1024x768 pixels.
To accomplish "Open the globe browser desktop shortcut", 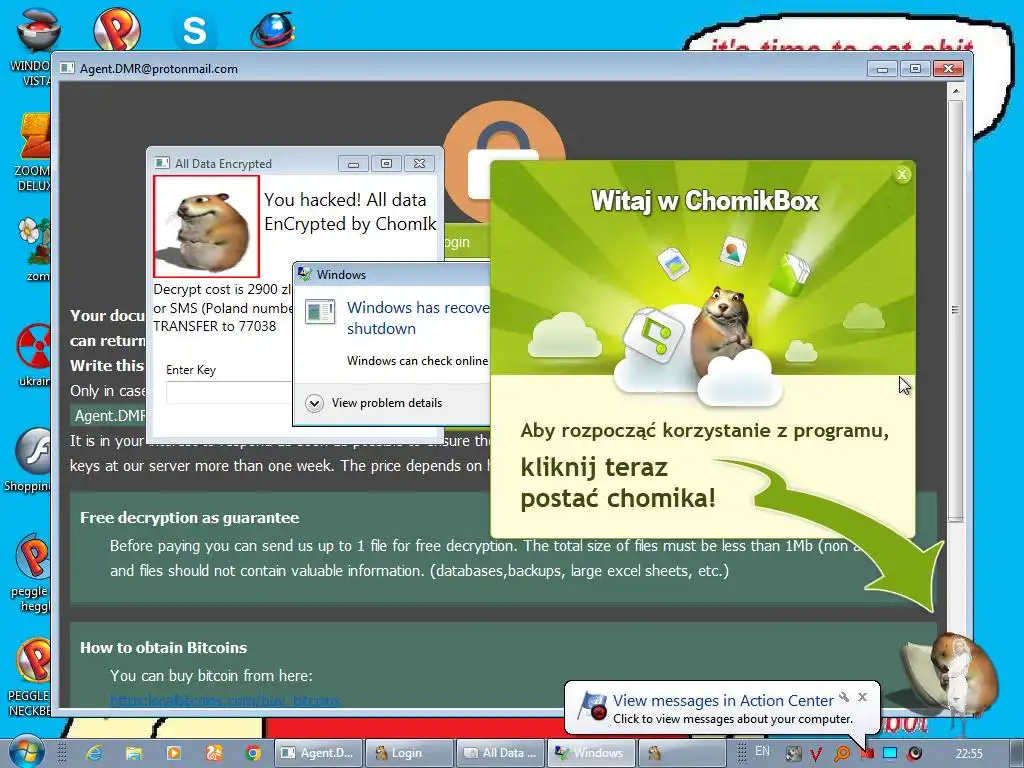I will [x=272, y=30].
